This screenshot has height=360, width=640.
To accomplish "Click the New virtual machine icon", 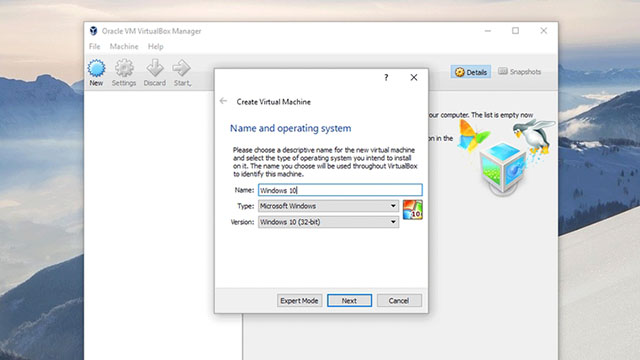I will 96,68.
